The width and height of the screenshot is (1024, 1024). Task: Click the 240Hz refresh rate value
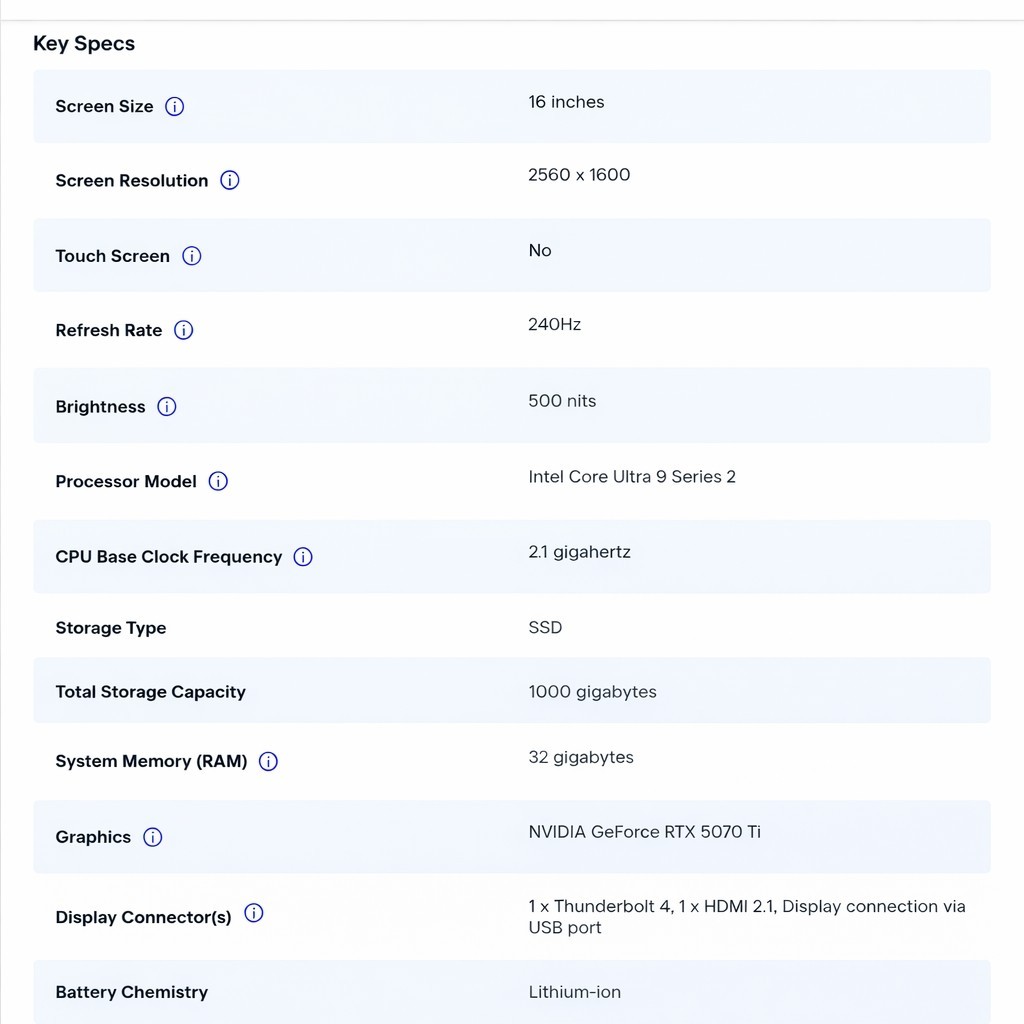click(x=554, y=325)
